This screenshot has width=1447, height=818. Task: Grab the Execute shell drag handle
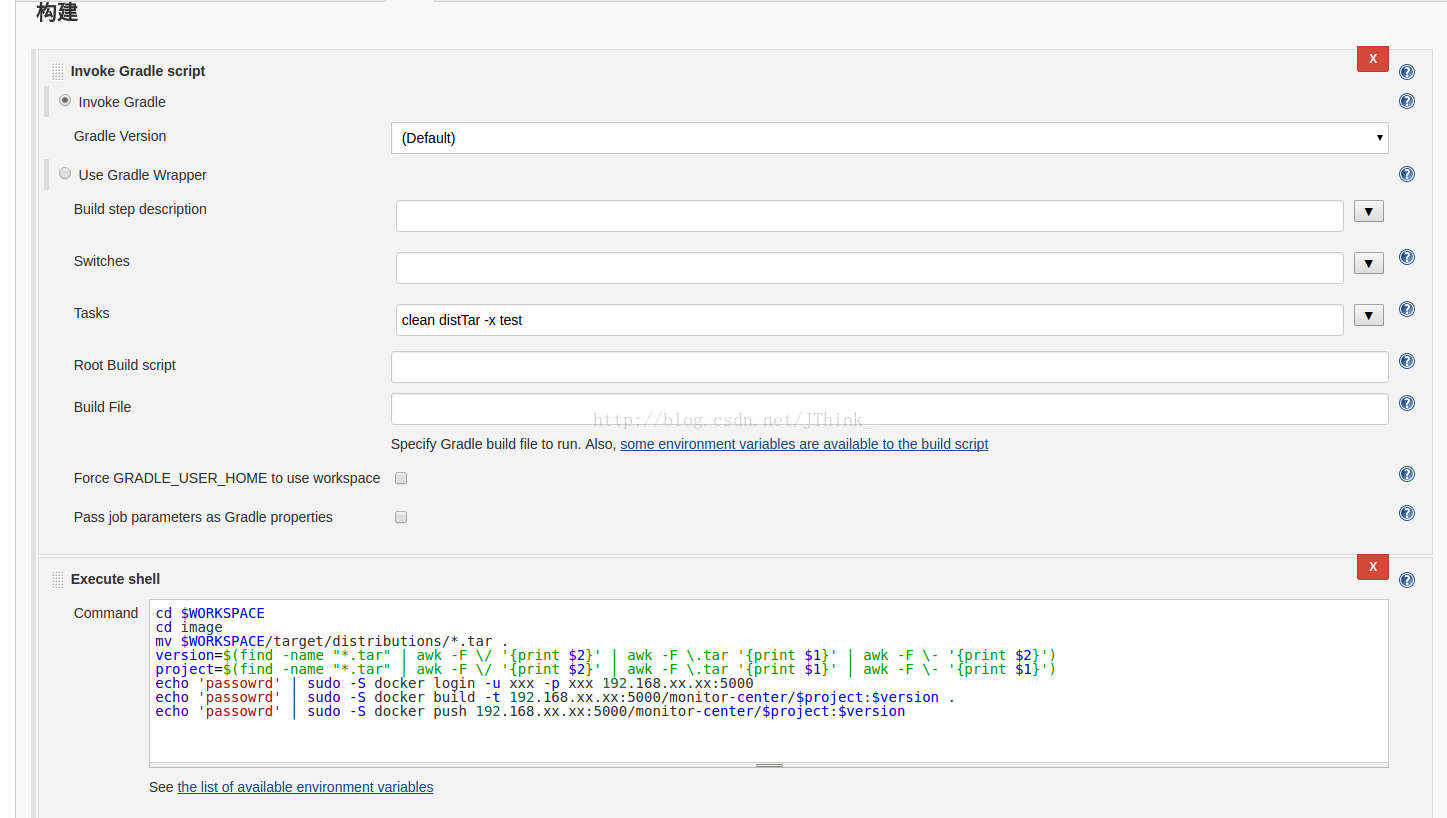coord(58,579)
